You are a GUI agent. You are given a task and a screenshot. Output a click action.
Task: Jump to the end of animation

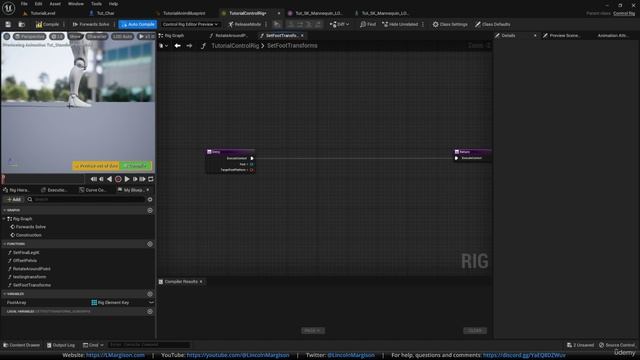pyautogui.click(x=142, y=179)
